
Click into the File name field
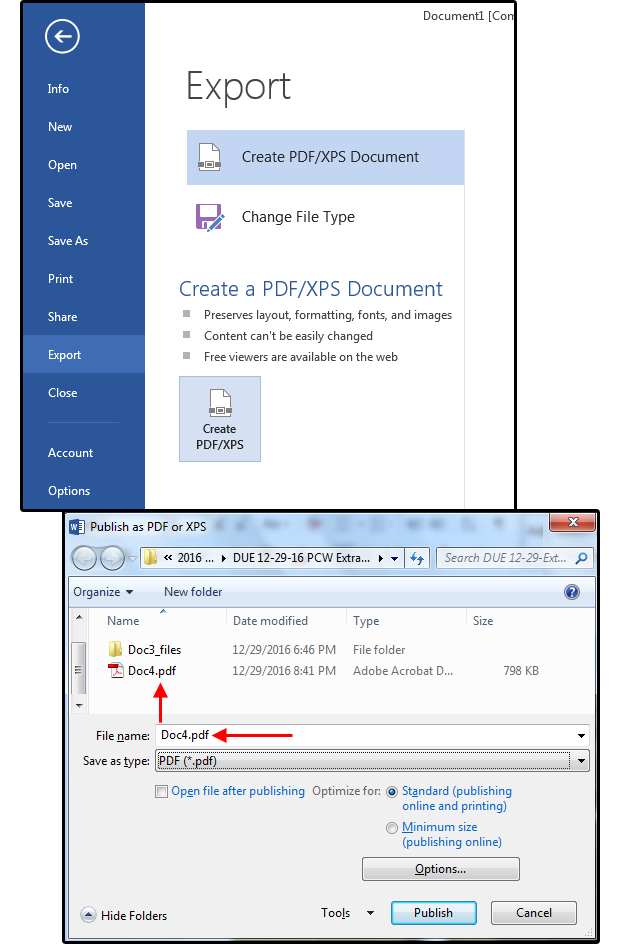tap(364, 735)
